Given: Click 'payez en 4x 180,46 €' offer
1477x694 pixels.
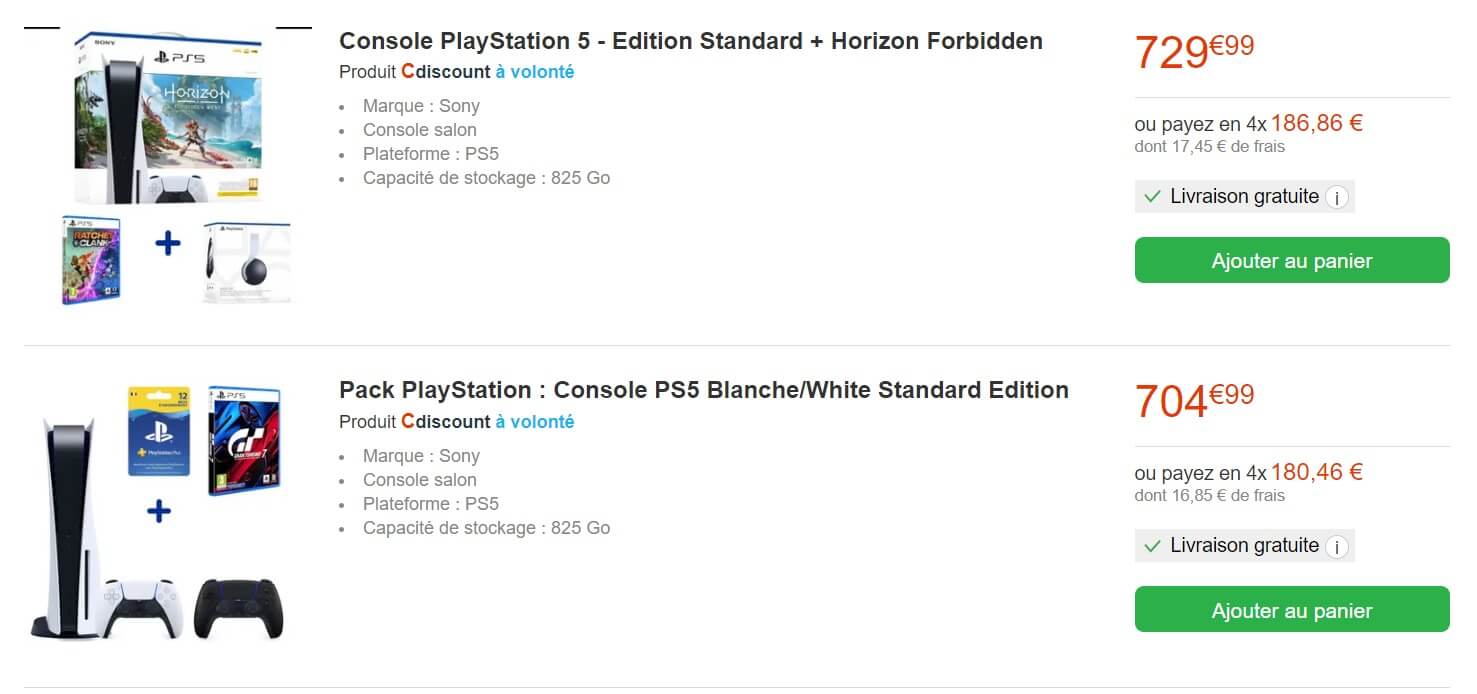Looking at the screenshot, I should (x=1248, y=473).
